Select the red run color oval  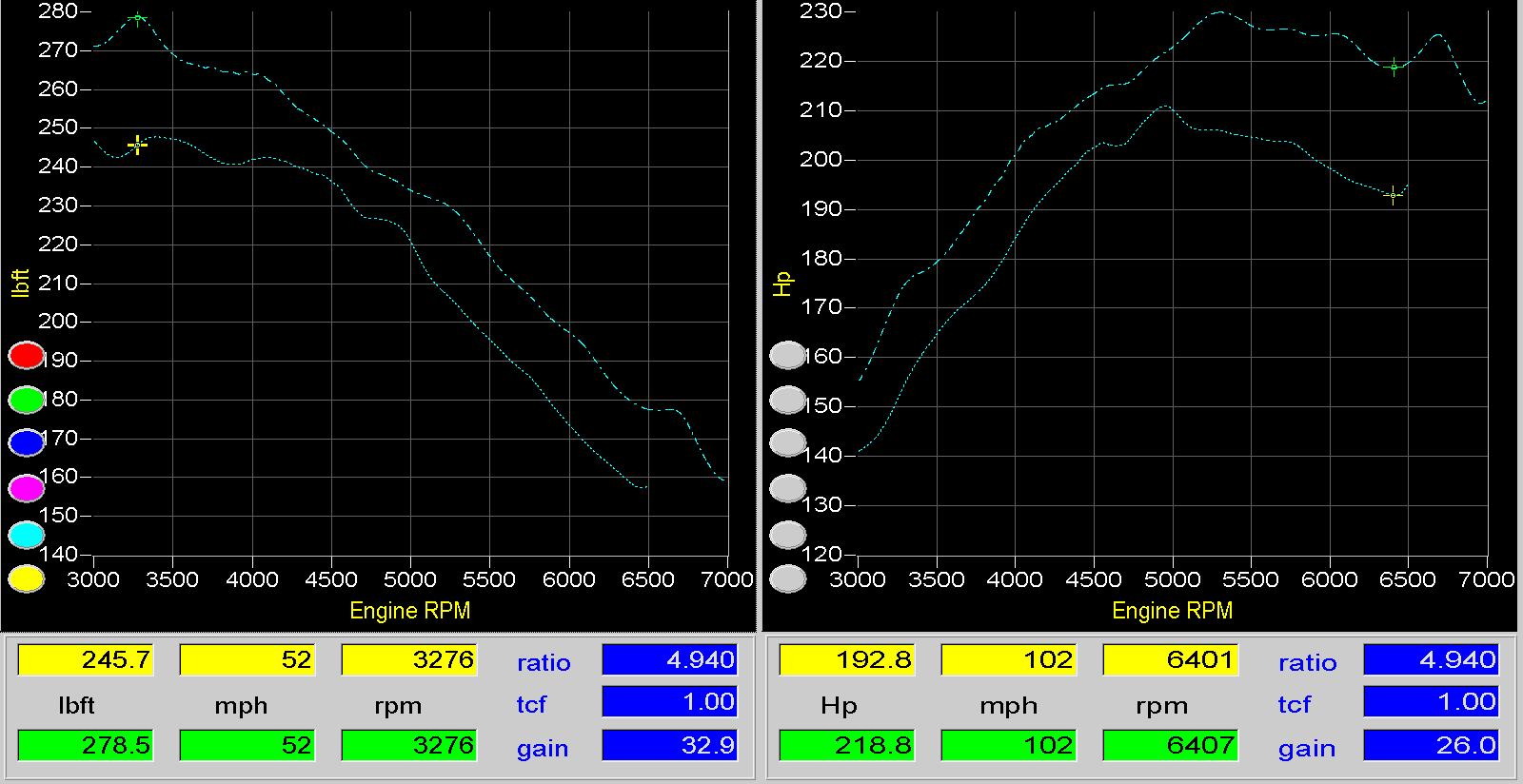point(27,356)
